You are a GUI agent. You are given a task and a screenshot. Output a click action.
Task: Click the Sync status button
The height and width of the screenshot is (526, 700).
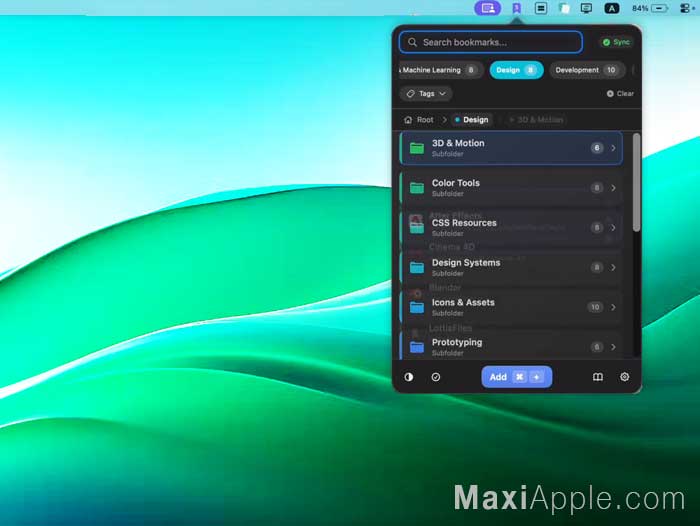click(616, 42)
